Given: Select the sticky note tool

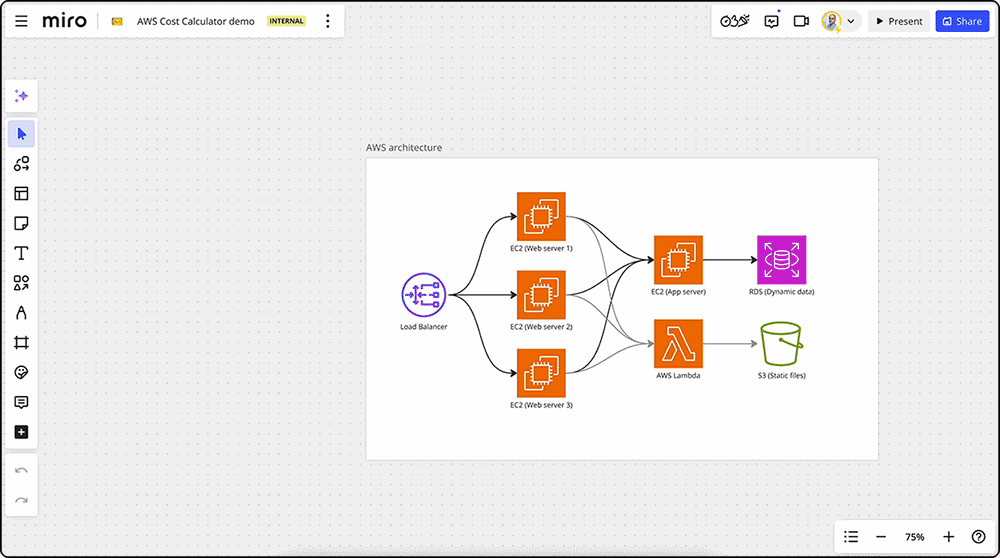Looking at the screenshot, I should [21, 223].
